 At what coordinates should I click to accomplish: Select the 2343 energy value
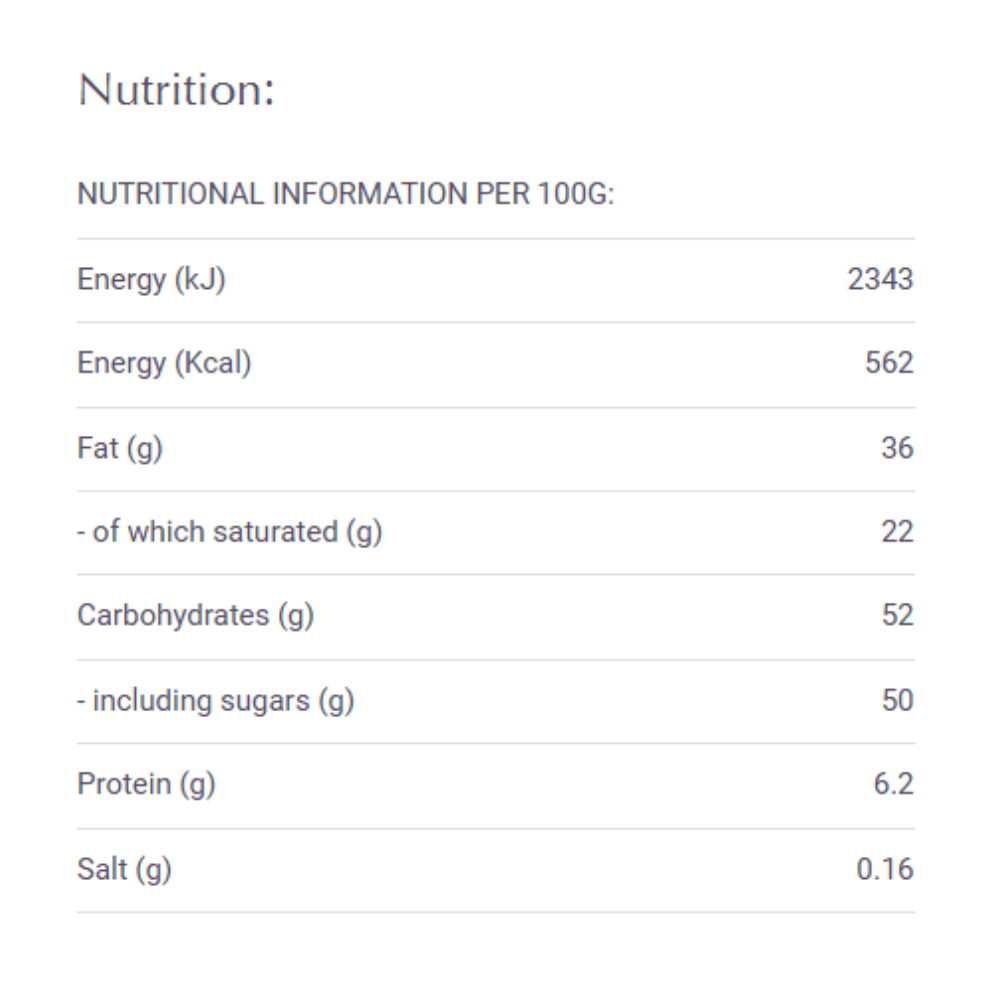click(880, 279)
